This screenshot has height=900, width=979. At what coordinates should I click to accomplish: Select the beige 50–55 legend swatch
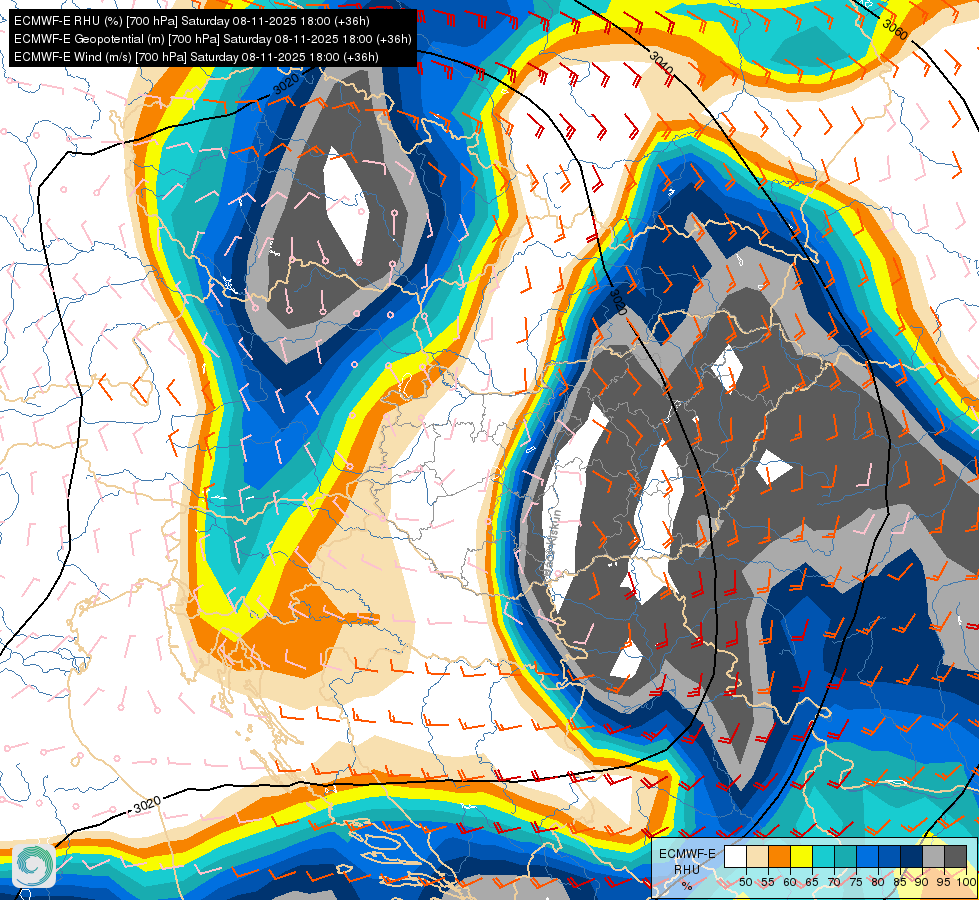[x=757, y=856]
